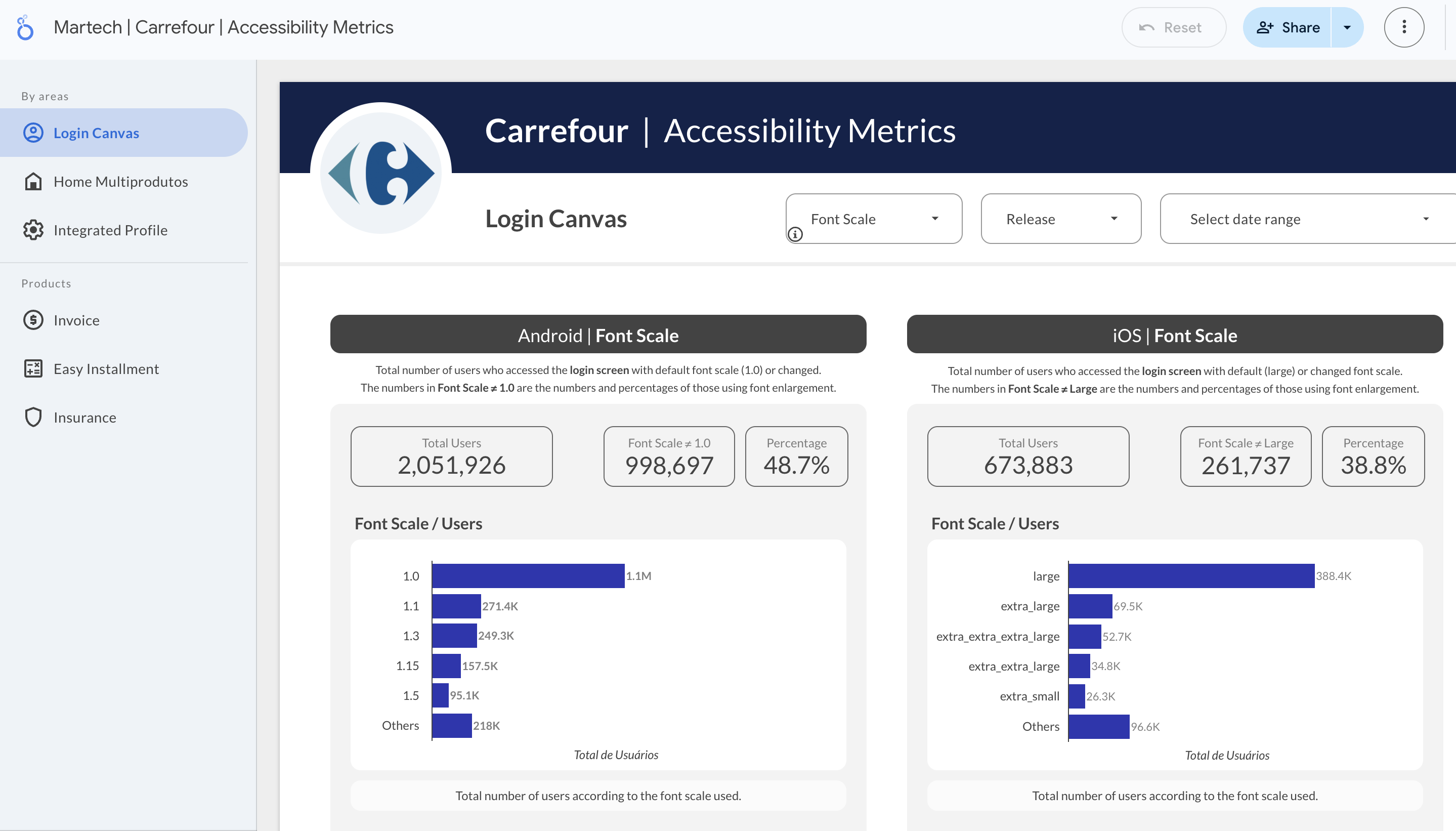The height and width of the screenshot is (831, 1456).
Task: Open the Login Canvas page
Action: tap(124, 133)
